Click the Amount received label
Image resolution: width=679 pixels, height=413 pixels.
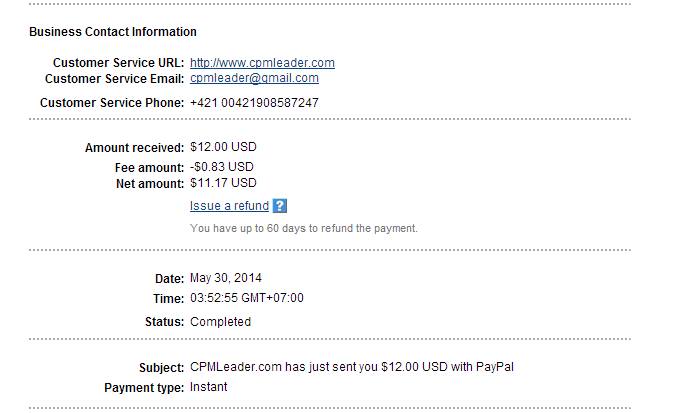[x=134, y=148]
